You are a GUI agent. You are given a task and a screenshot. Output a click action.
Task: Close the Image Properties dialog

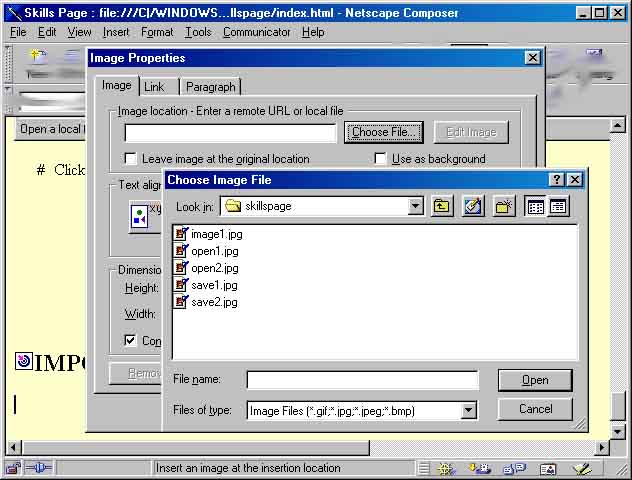[x=532, y=58]
